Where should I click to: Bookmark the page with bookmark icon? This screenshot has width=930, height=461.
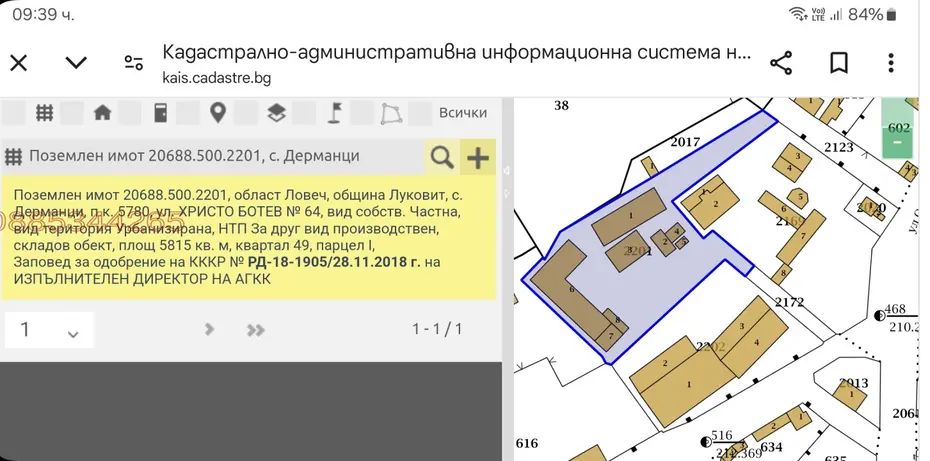point(838,62)
